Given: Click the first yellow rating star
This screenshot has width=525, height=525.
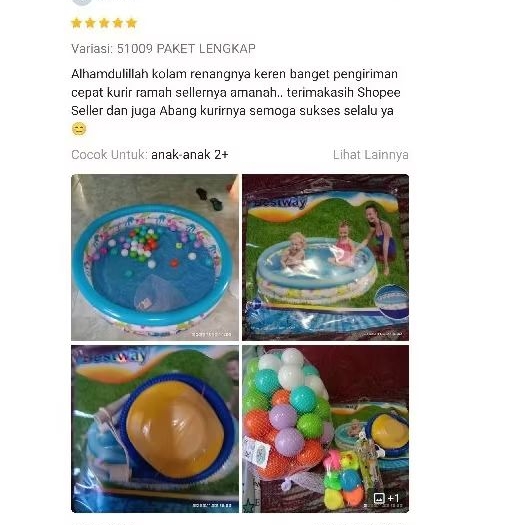Looking at the screenshot, I should (76, 23).
